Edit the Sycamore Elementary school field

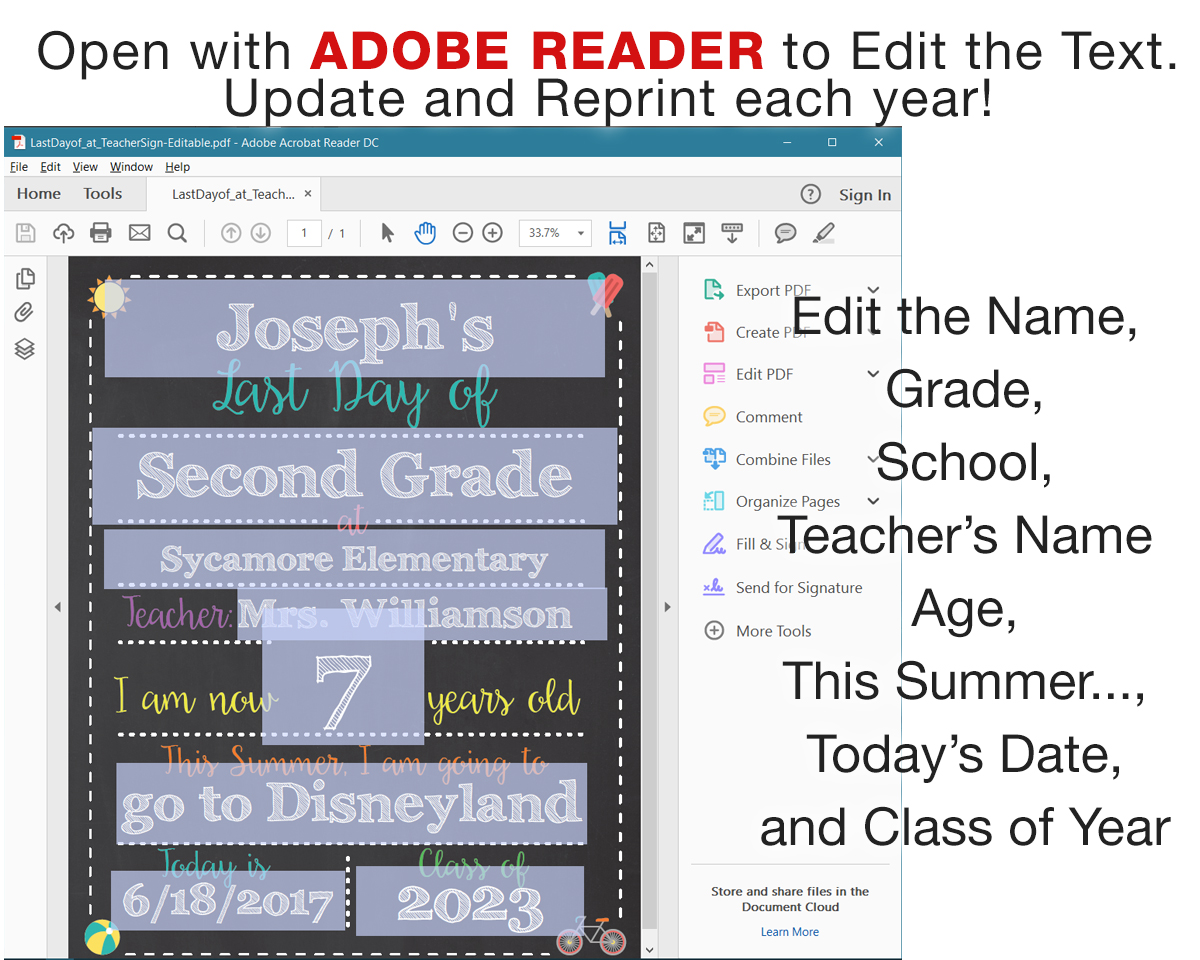[x=355, y=559]
